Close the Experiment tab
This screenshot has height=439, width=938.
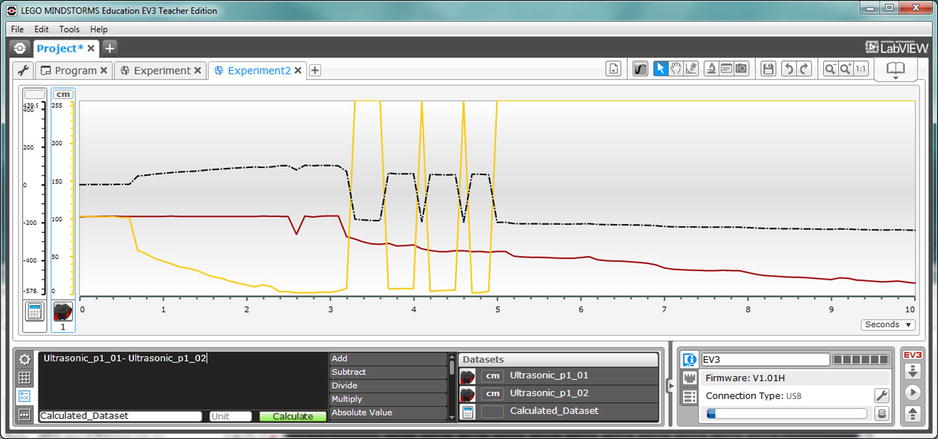pyautogui.click(x=198, y=71)
